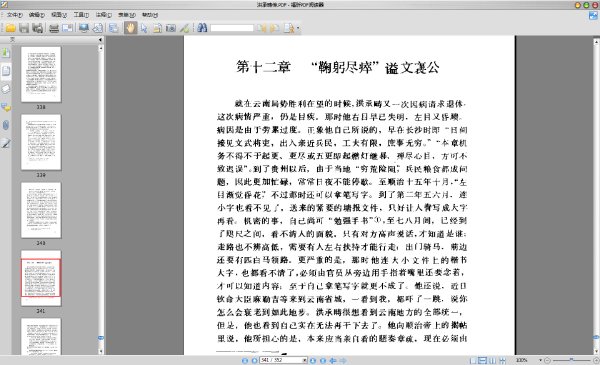
Task: Click the monitor screen toolbar icon
Action: tap(84, 28)
